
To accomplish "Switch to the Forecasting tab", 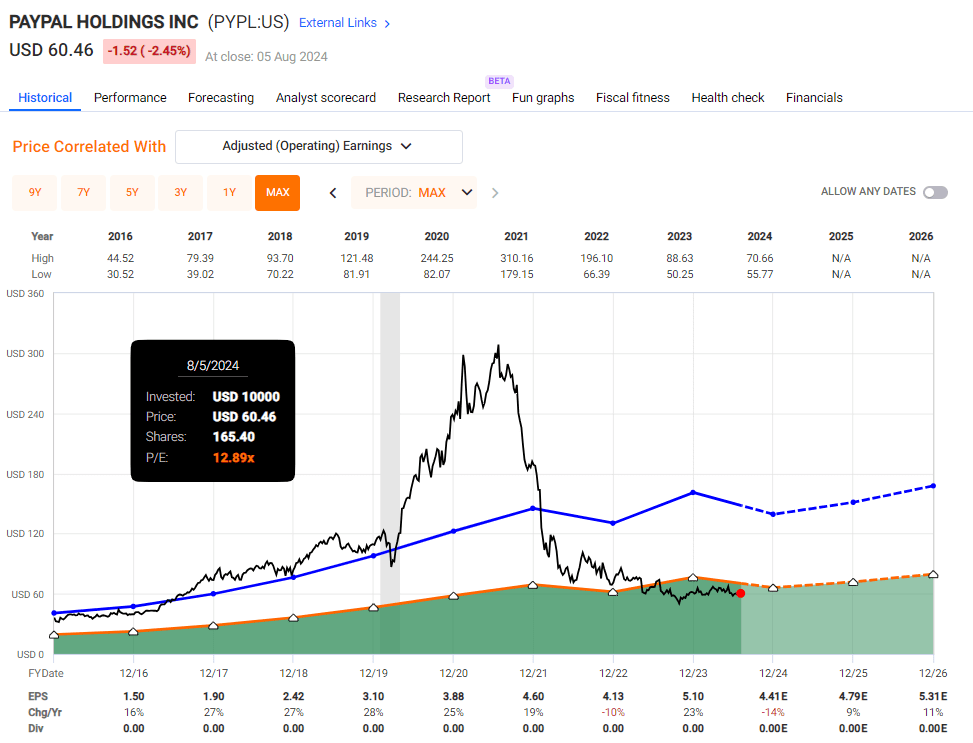I will click(x=220, y=98).
